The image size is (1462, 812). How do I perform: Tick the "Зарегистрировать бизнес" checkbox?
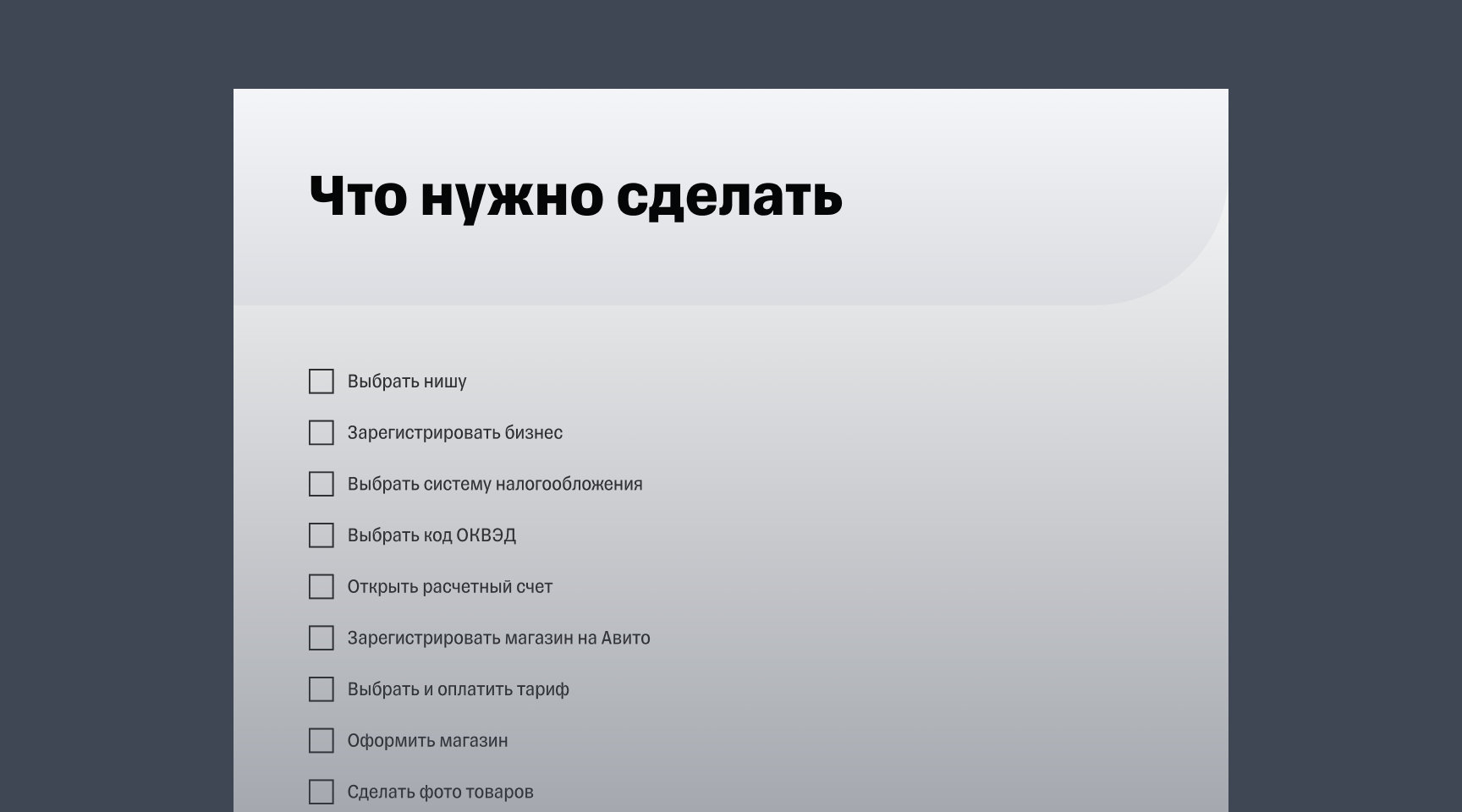tap(322, 433)
